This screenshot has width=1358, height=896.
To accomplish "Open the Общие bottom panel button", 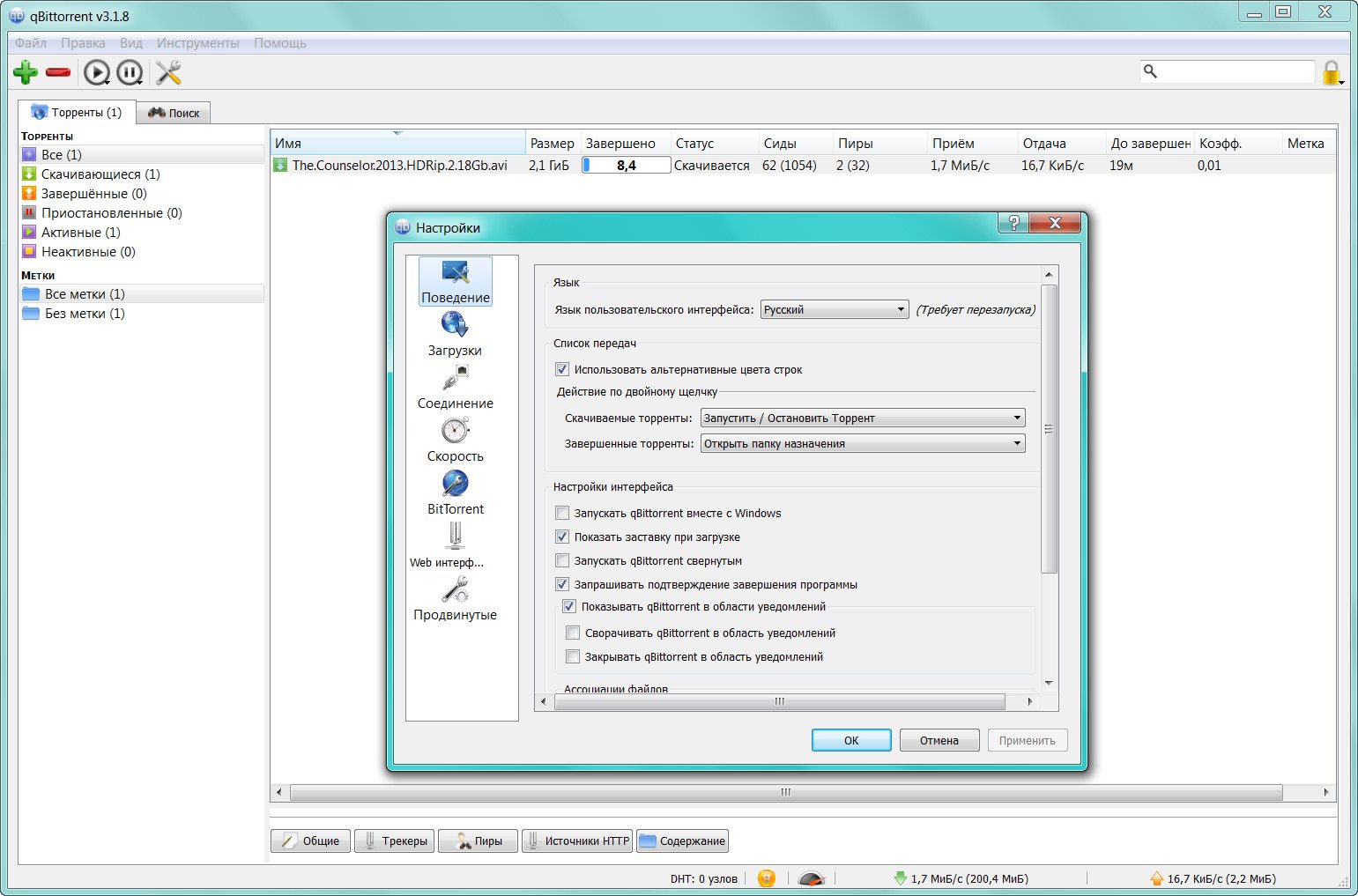I will click(x=310, y=840).
